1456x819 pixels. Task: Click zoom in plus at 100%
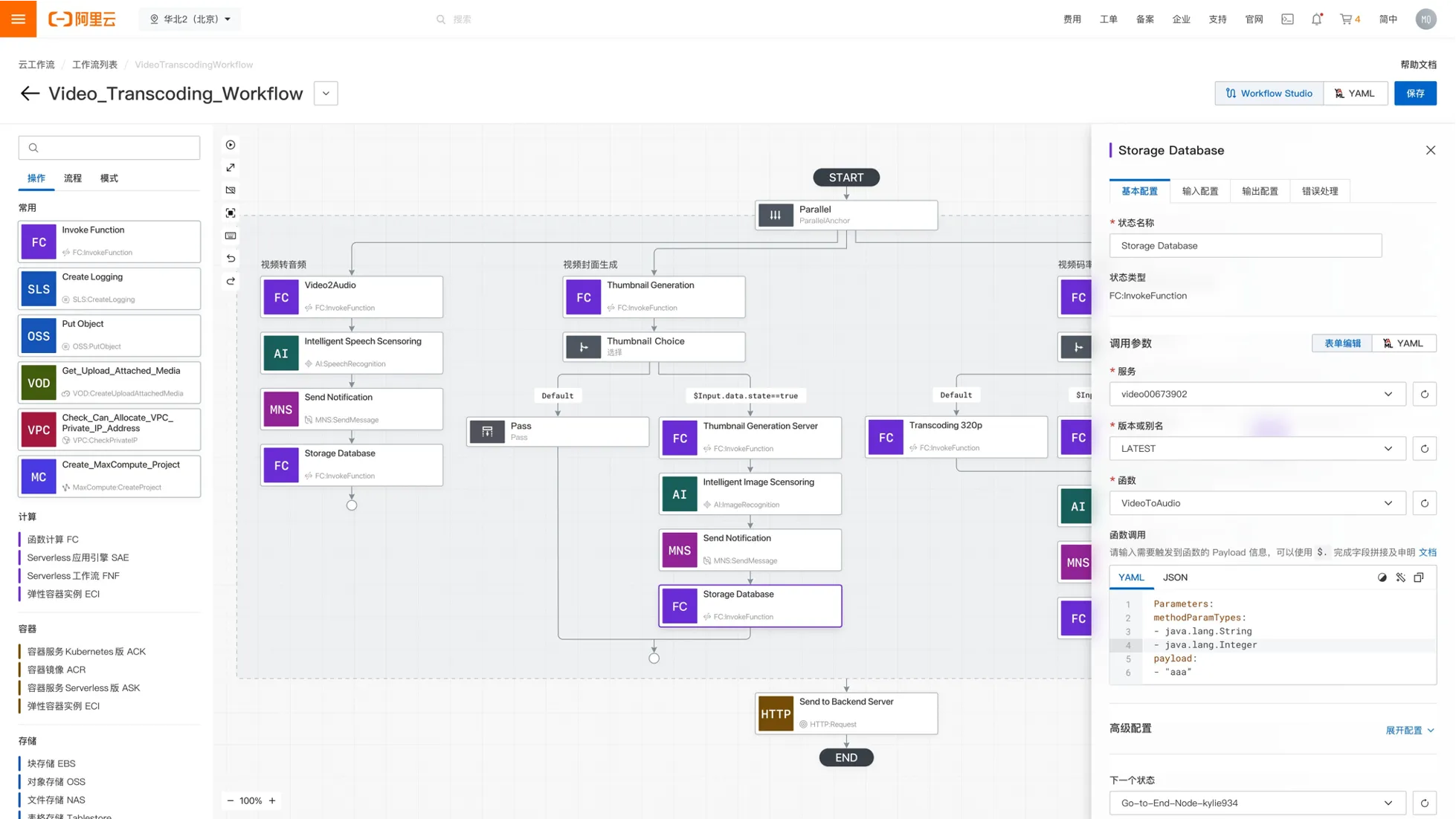[x=272, y=800]
